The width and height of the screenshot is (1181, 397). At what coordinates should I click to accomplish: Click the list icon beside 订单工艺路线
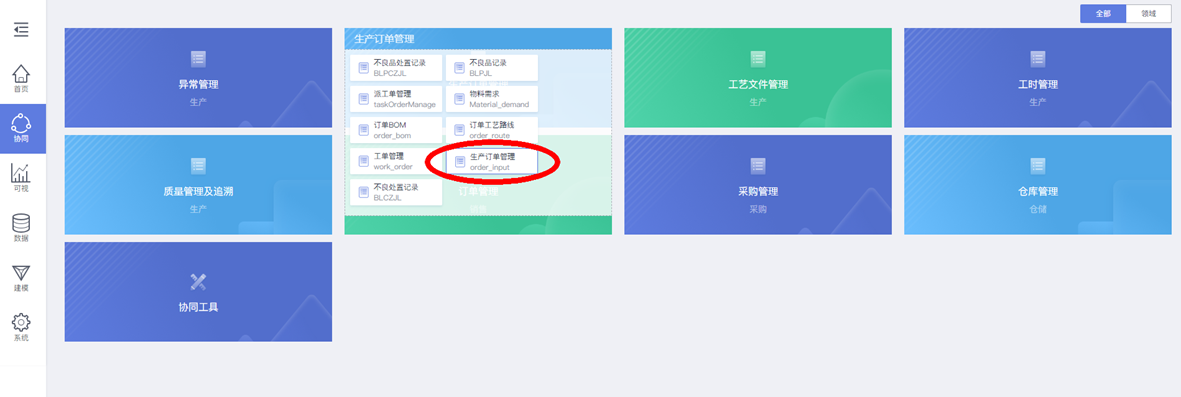(x=459, y=130)
